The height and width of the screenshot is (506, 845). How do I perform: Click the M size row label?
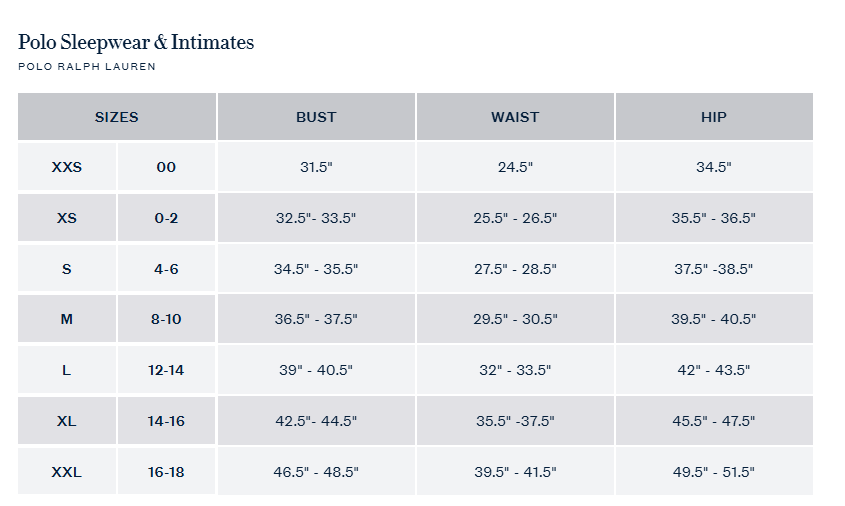67,319
